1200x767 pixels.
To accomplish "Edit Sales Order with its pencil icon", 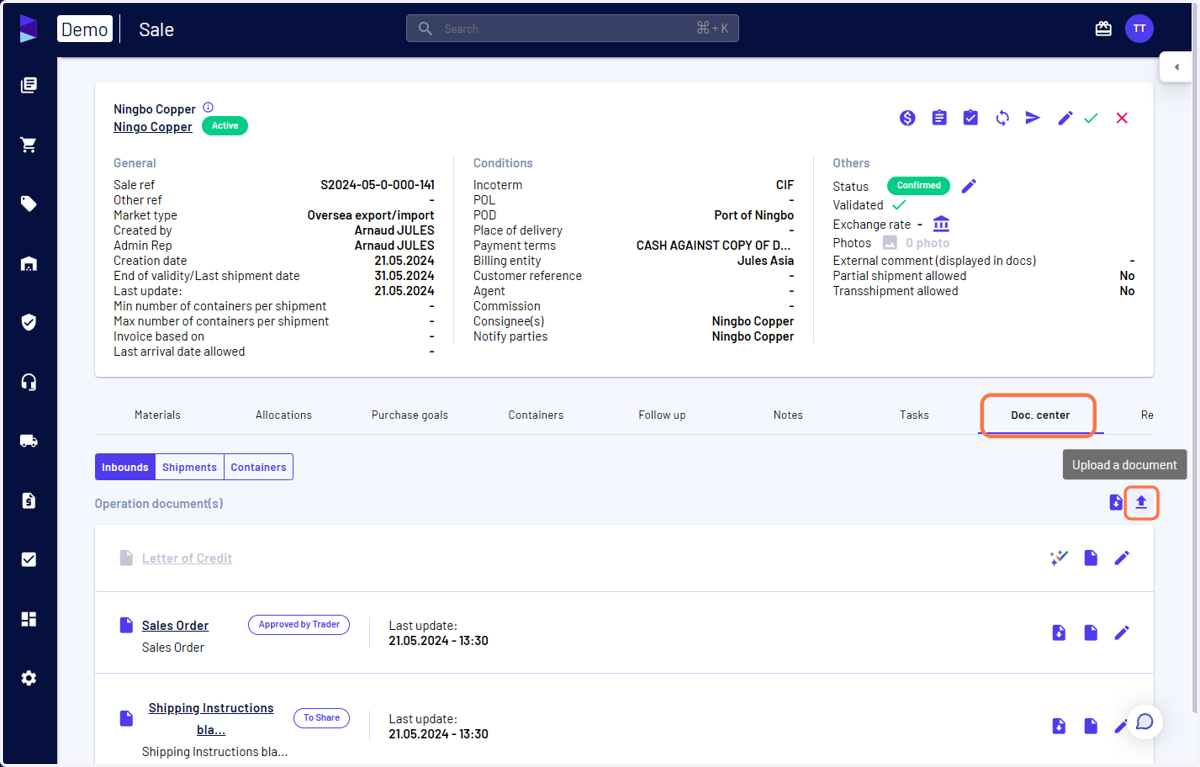I will [x=1122, y=632].
